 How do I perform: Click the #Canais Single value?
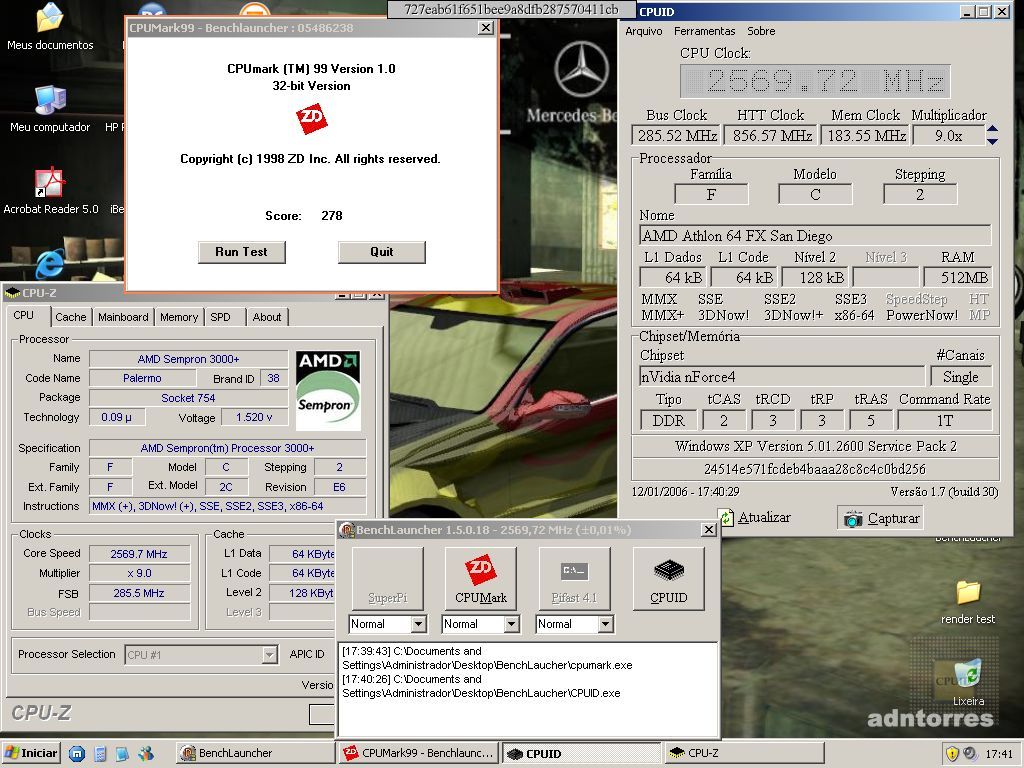pos(961,377)
